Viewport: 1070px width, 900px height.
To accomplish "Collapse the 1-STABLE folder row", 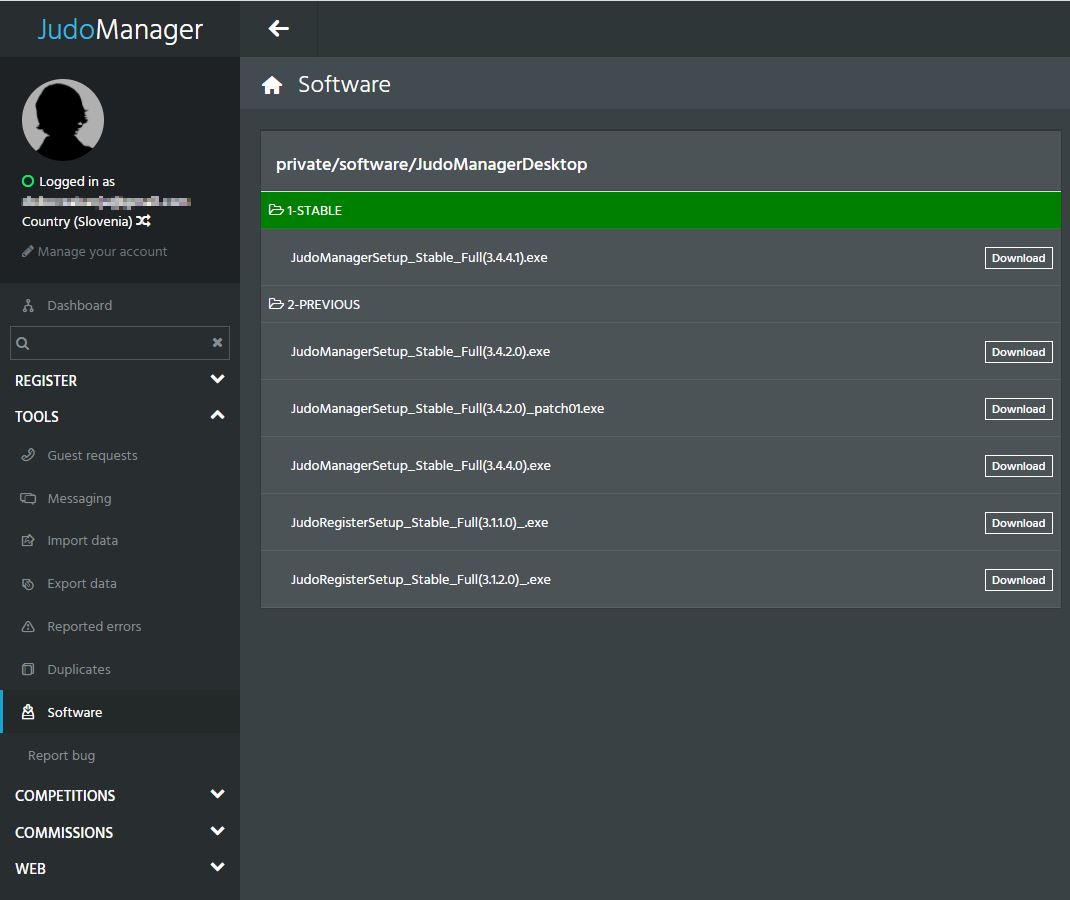I will (661, 210).
